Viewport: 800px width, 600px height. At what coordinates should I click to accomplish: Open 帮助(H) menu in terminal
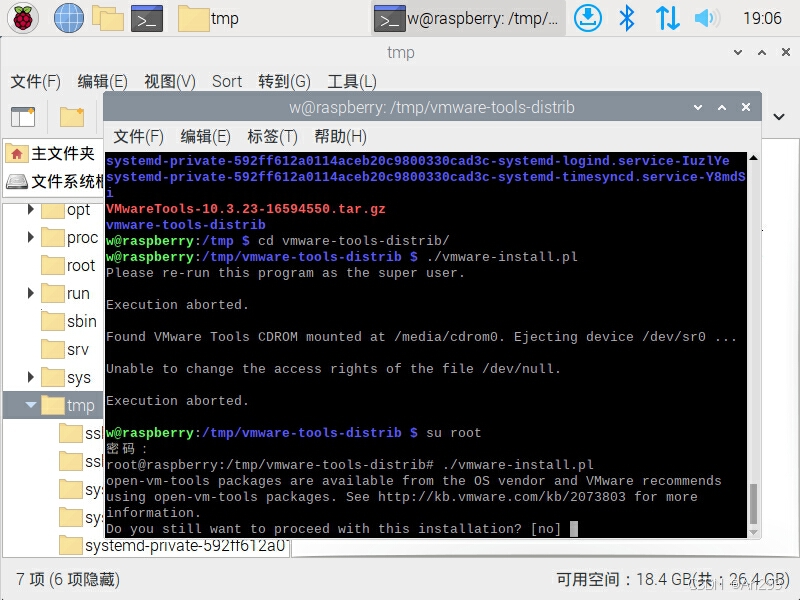point(340,136)
